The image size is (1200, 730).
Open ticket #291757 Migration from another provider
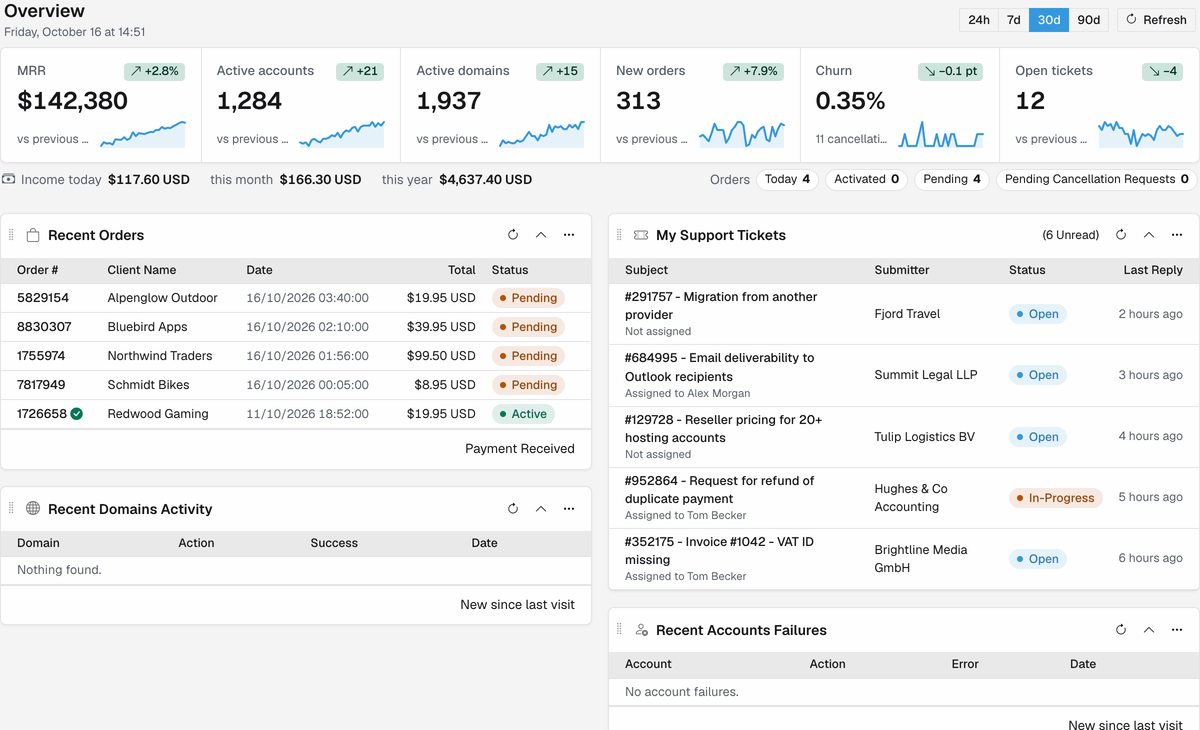tap(721, 306)
